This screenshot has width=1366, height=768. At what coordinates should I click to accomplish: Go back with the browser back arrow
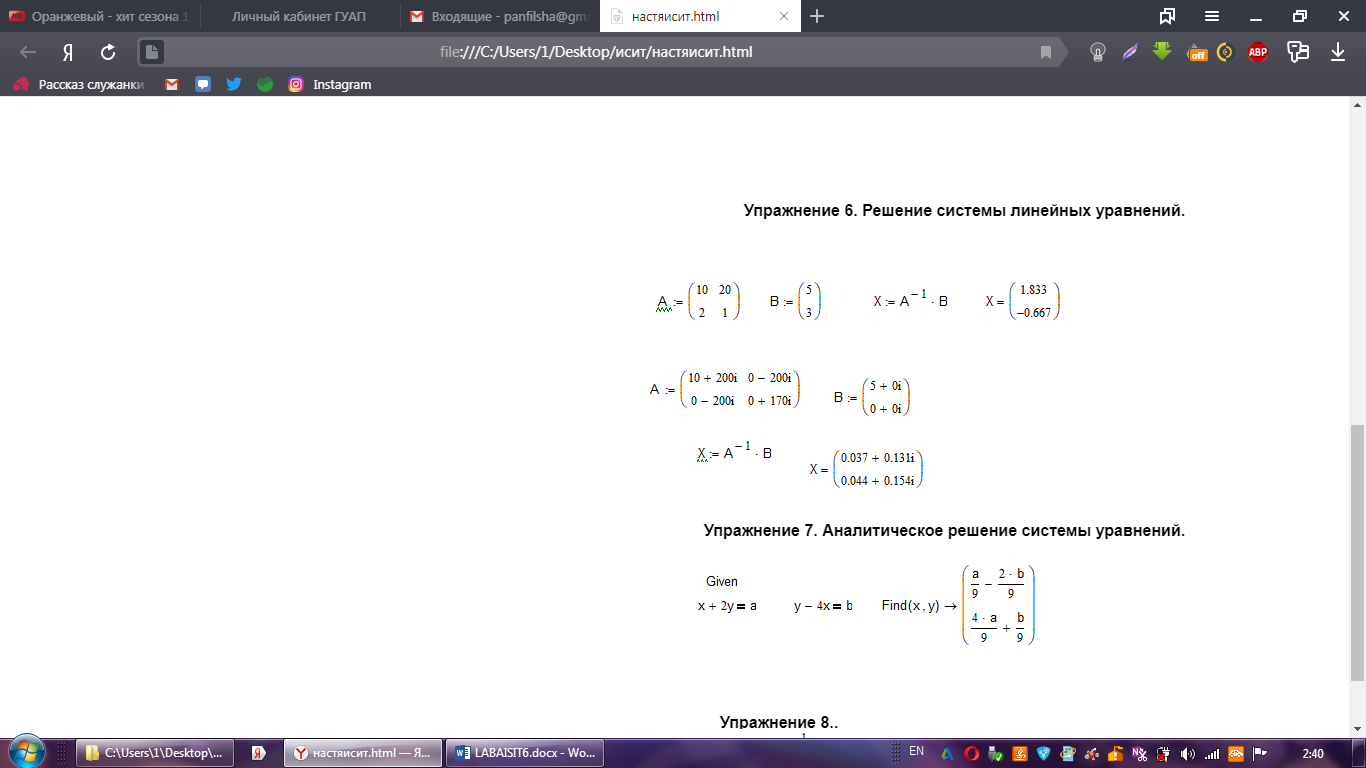coord(28,52)
